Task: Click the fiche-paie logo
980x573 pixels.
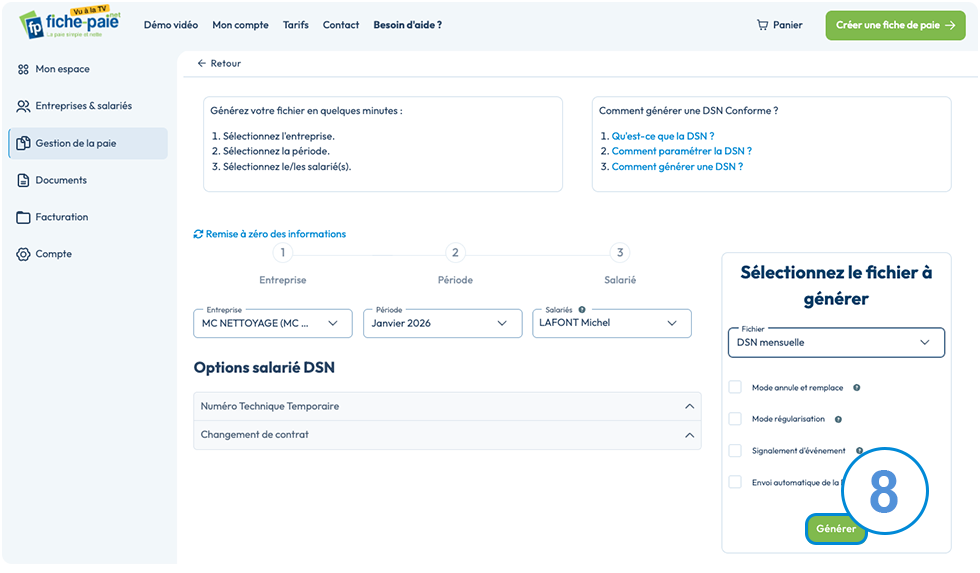Action: [69, 23]
